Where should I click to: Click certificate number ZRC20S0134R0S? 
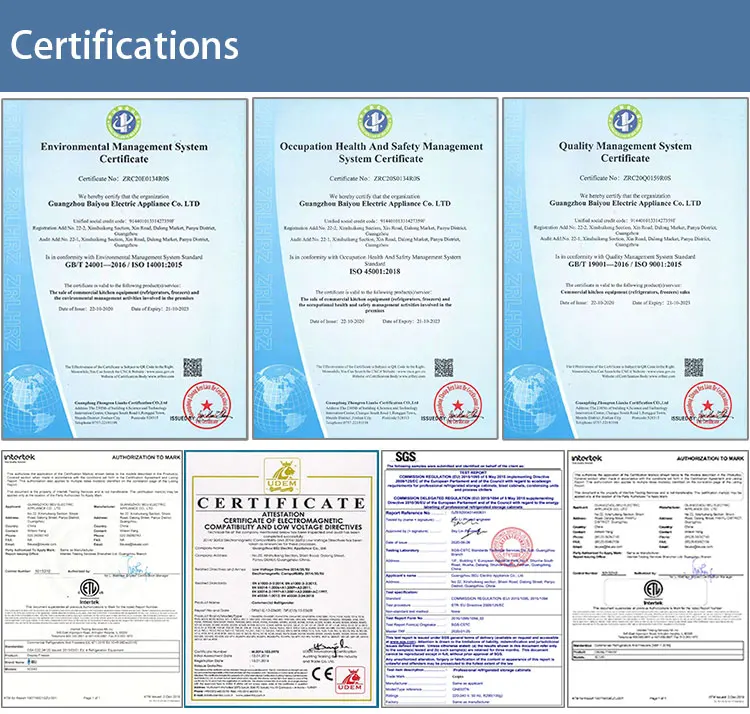(x=397, y=178)
